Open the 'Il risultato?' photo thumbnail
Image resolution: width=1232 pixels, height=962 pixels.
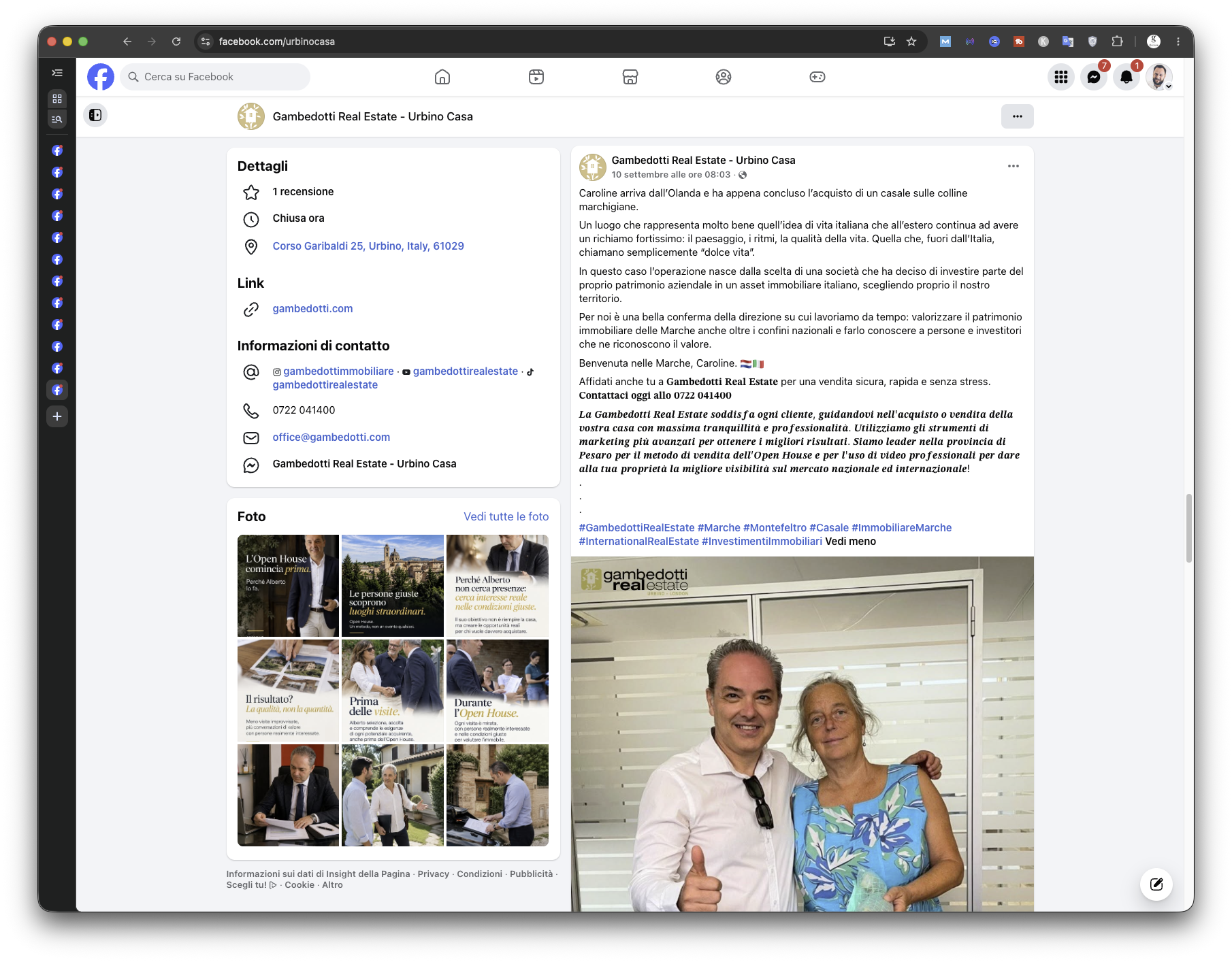288,690
